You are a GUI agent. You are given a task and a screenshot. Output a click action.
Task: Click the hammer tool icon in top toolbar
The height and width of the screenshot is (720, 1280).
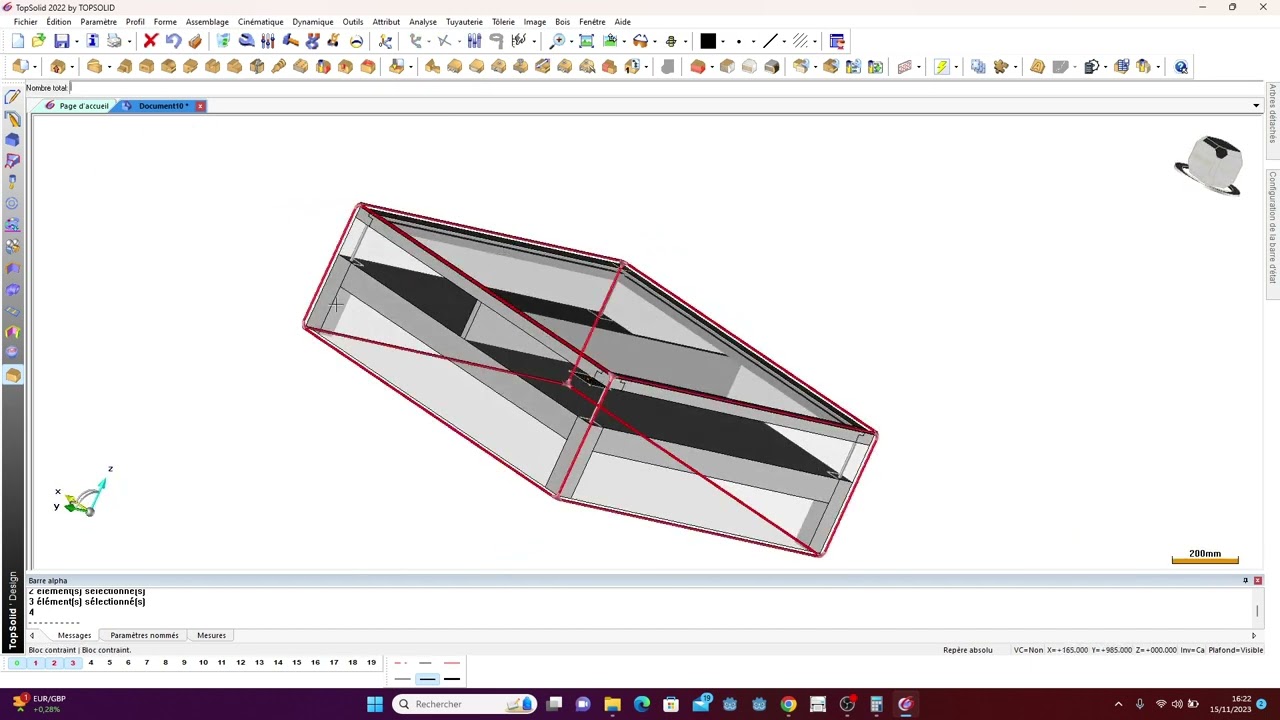[290, 41]
